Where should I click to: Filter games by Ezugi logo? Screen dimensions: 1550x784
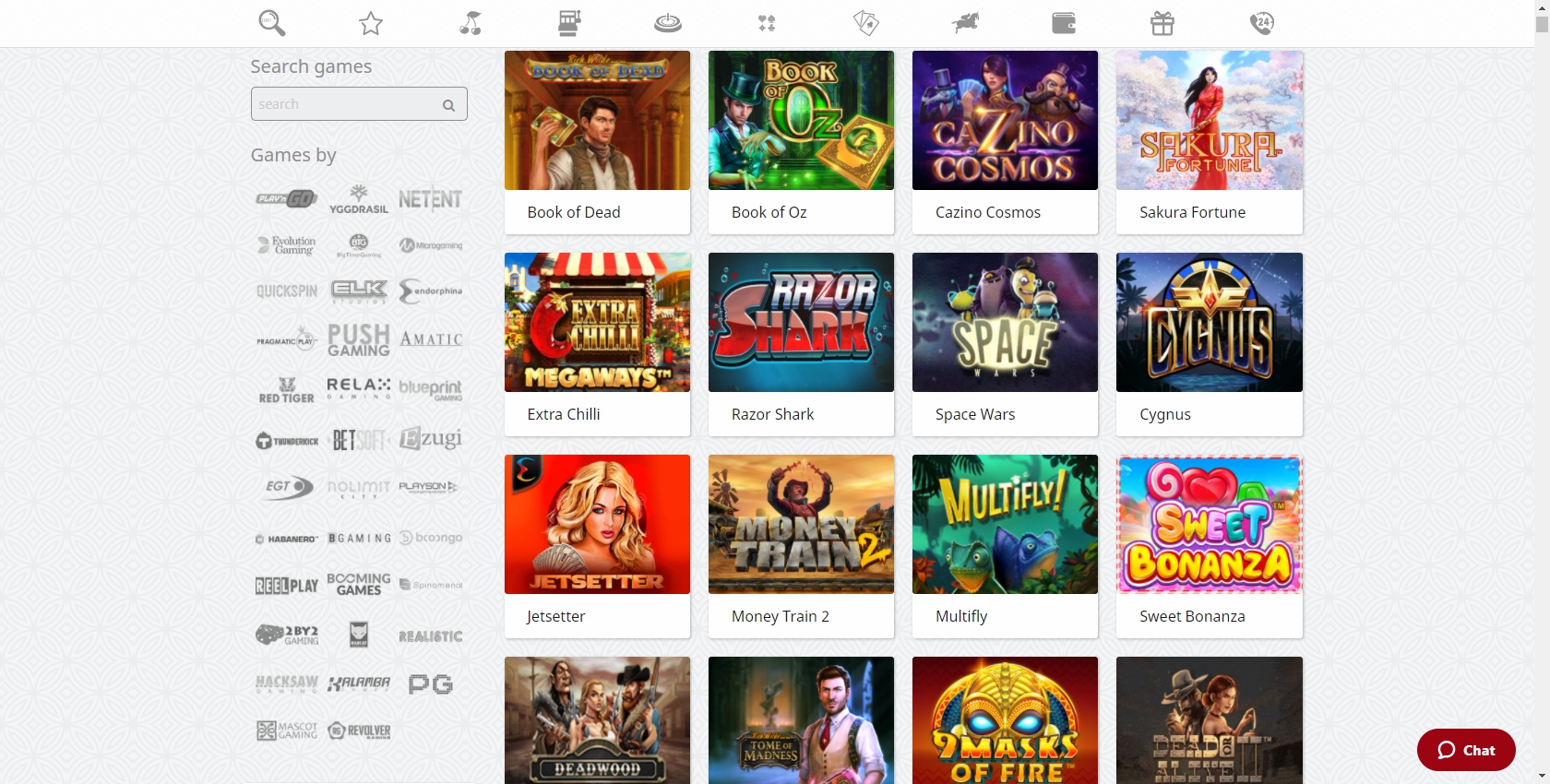click(431, 439)
